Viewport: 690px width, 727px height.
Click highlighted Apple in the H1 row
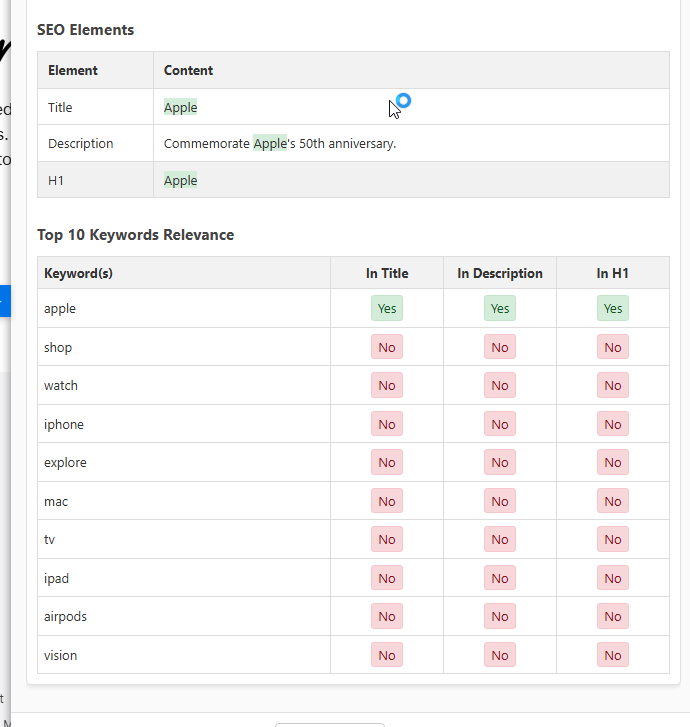pyautogui.click(x=181, y=180)
